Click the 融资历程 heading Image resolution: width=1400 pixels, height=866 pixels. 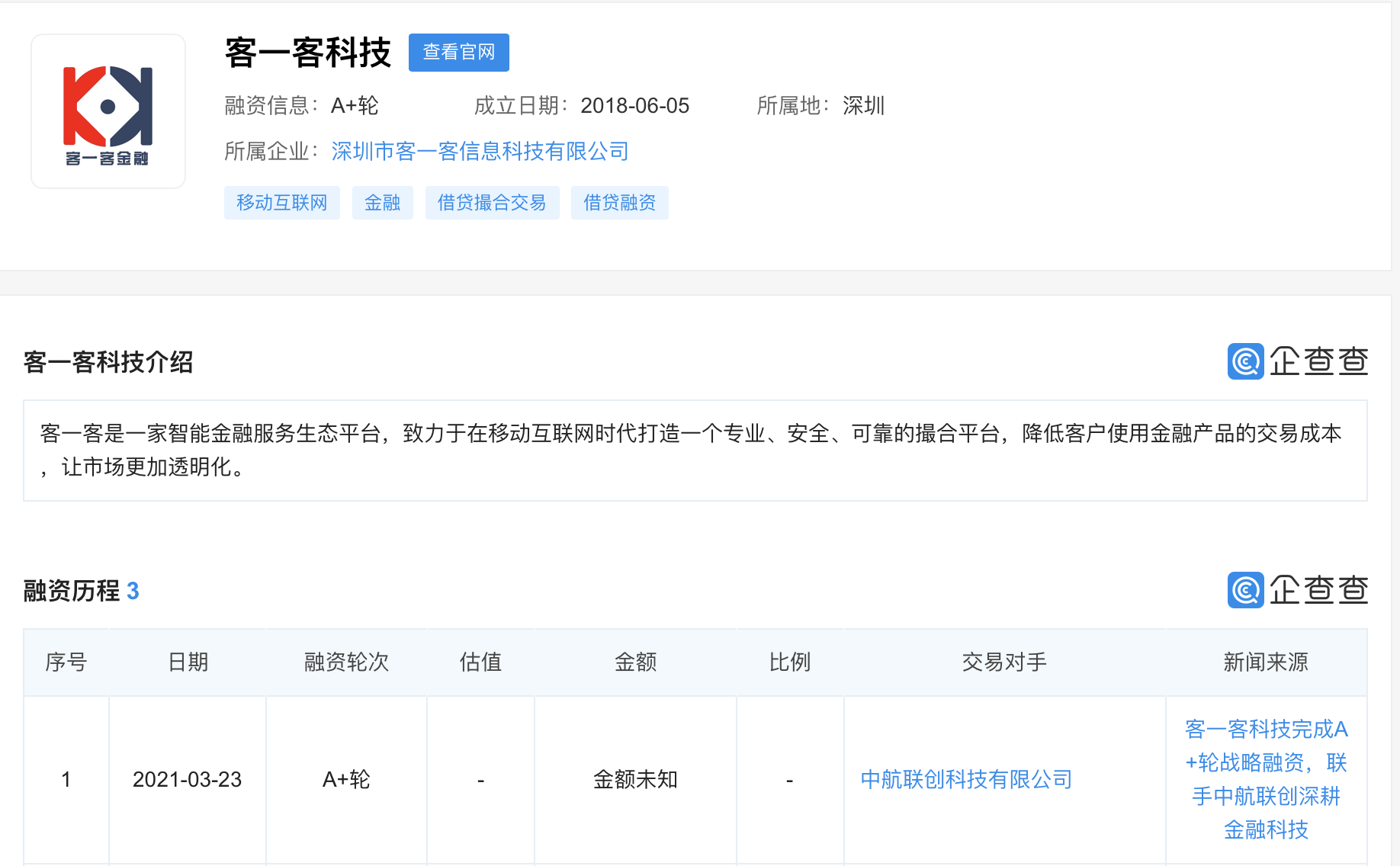(x=72, y=591)
